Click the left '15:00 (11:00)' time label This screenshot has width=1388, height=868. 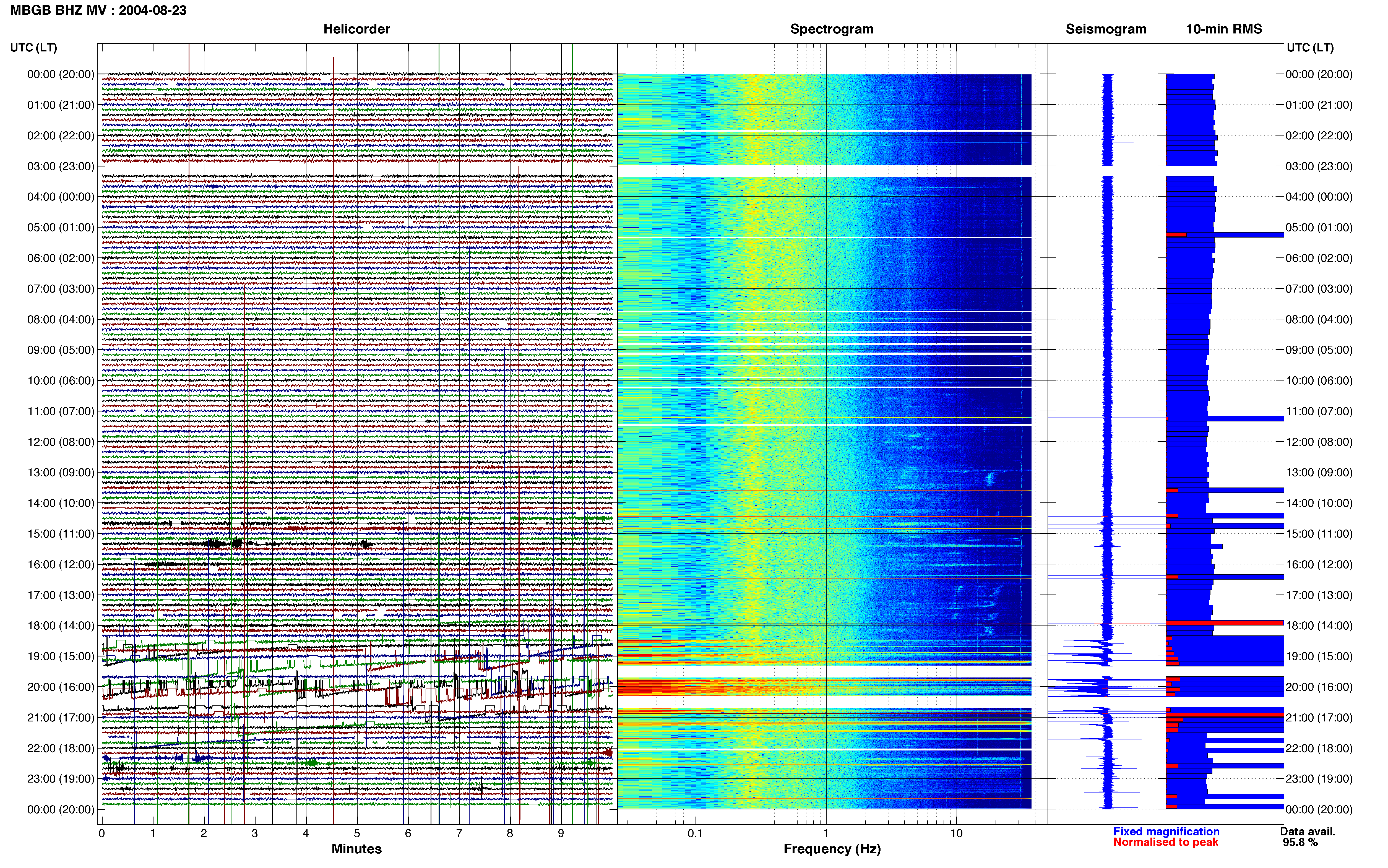(61, 534)
